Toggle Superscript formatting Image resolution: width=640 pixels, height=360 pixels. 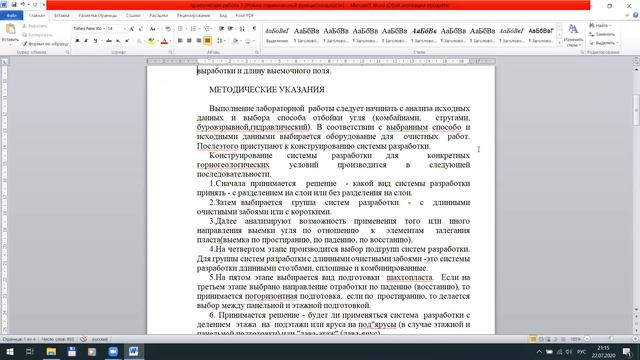[127, 41]
